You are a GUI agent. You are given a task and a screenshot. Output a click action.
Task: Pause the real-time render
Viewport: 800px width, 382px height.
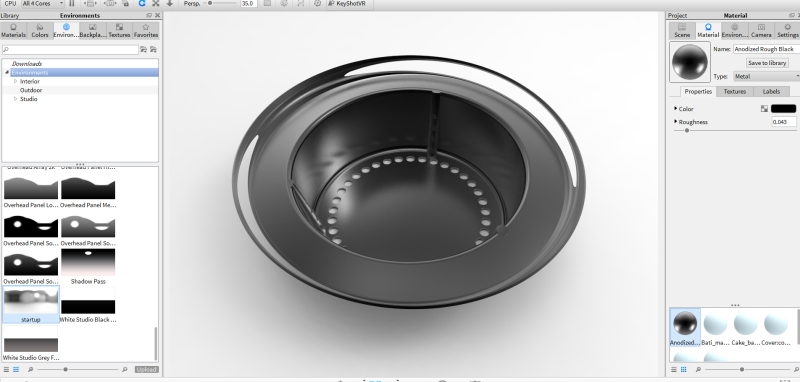72,3
